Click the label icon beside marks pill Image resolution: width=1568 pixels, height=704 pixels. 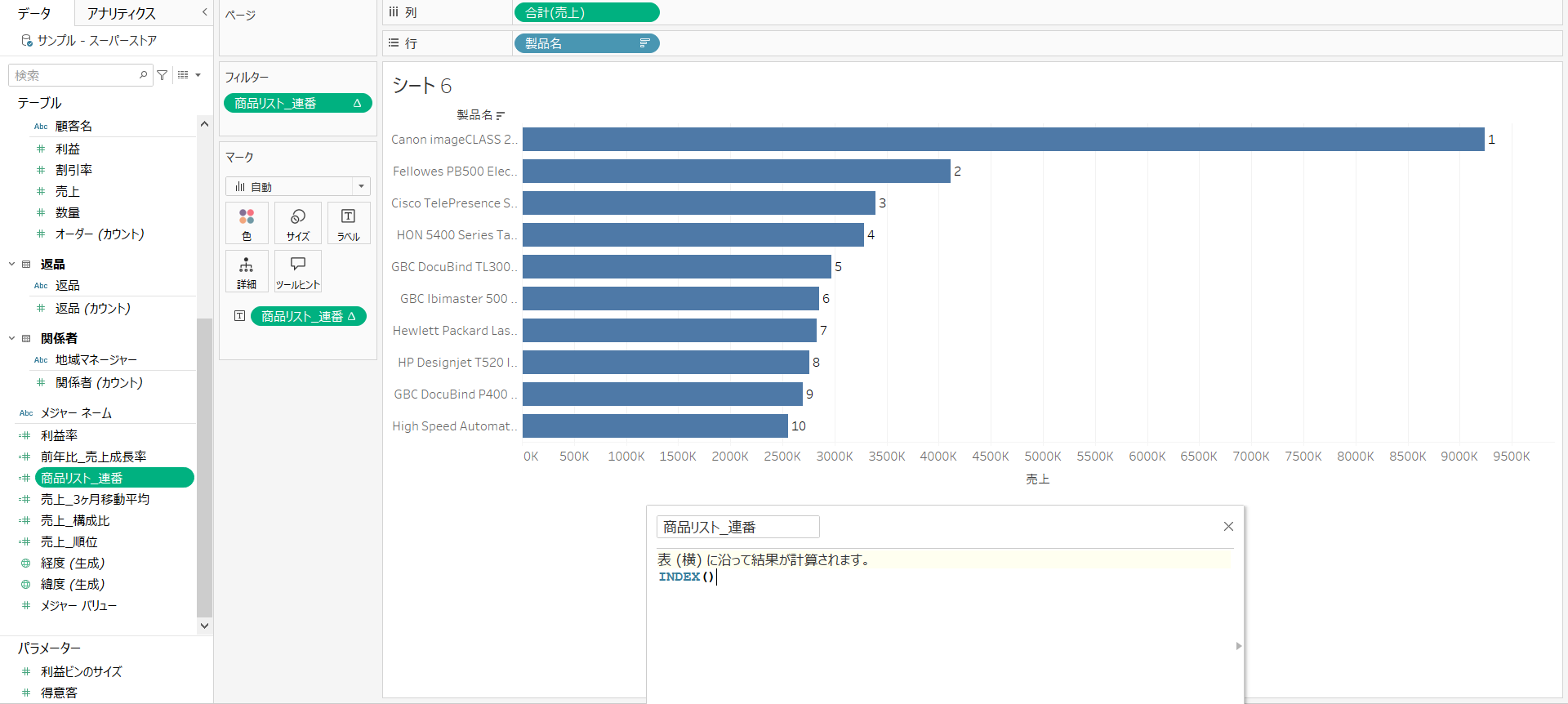pos(239,316)
